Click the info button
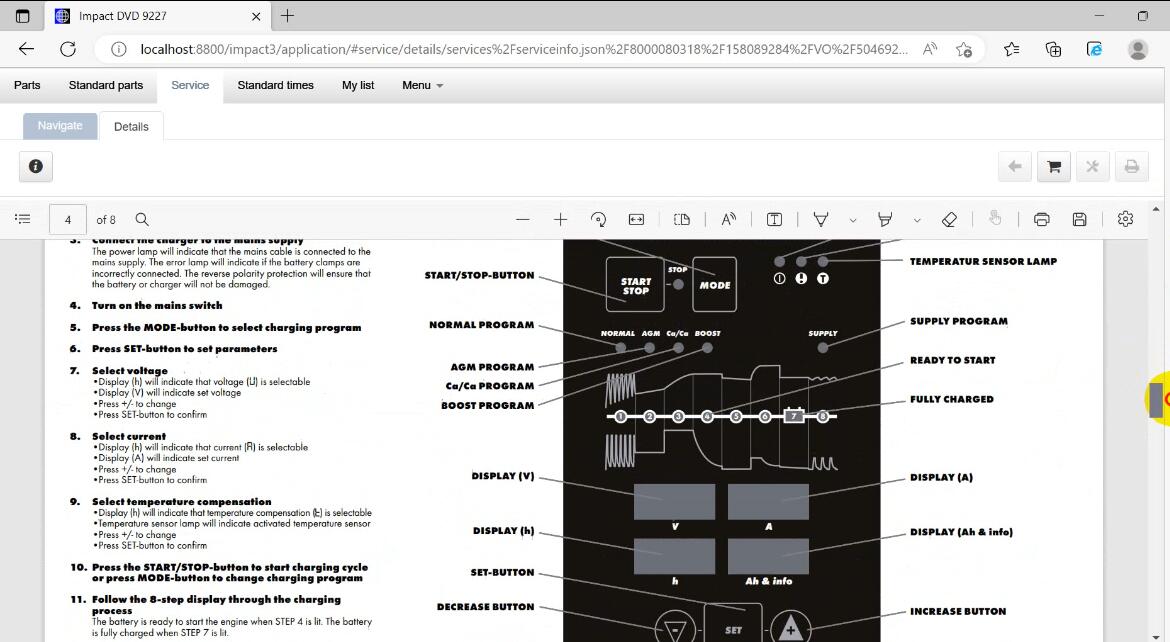Screen dimensions: 1170x642 (x=36, y=167)
